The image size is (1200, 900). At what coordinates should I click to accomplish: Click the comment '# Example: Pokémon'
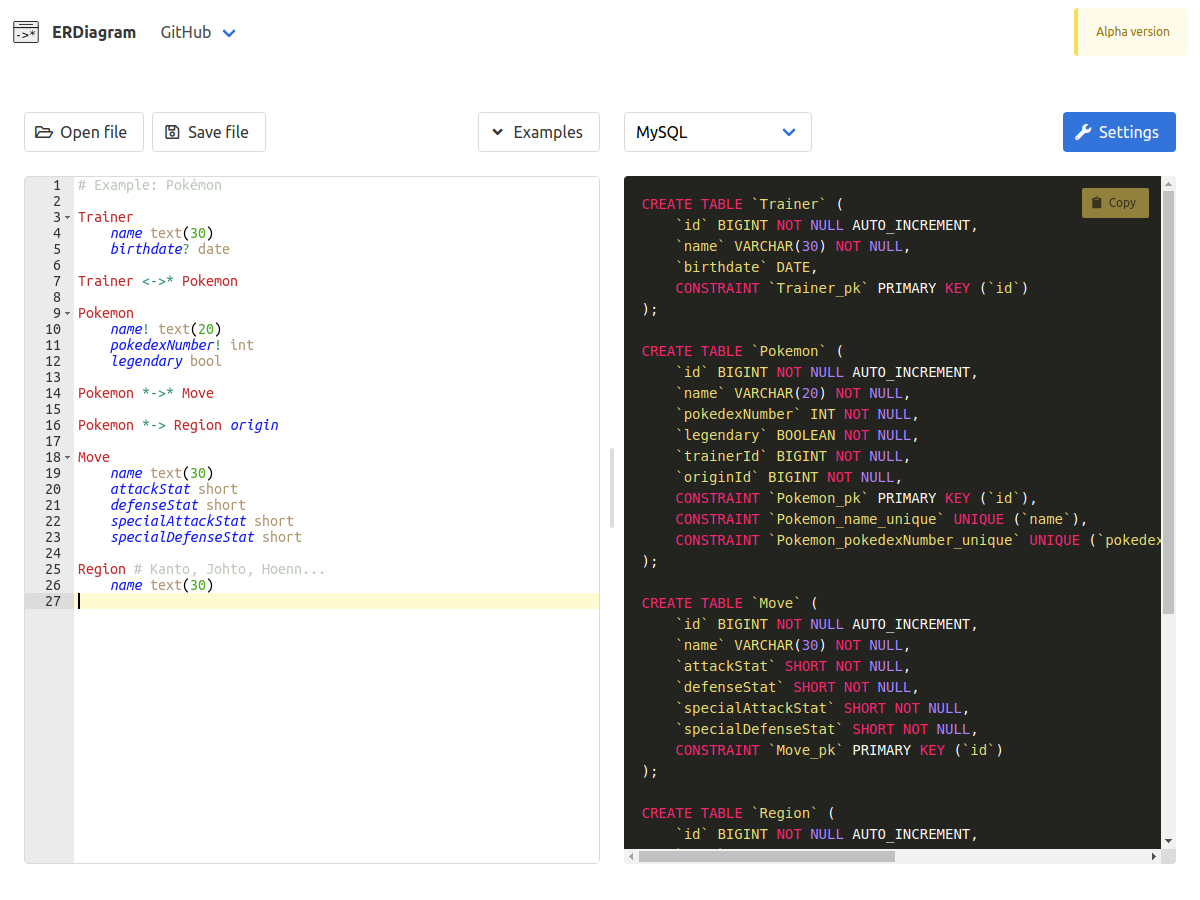pos(150,185)
